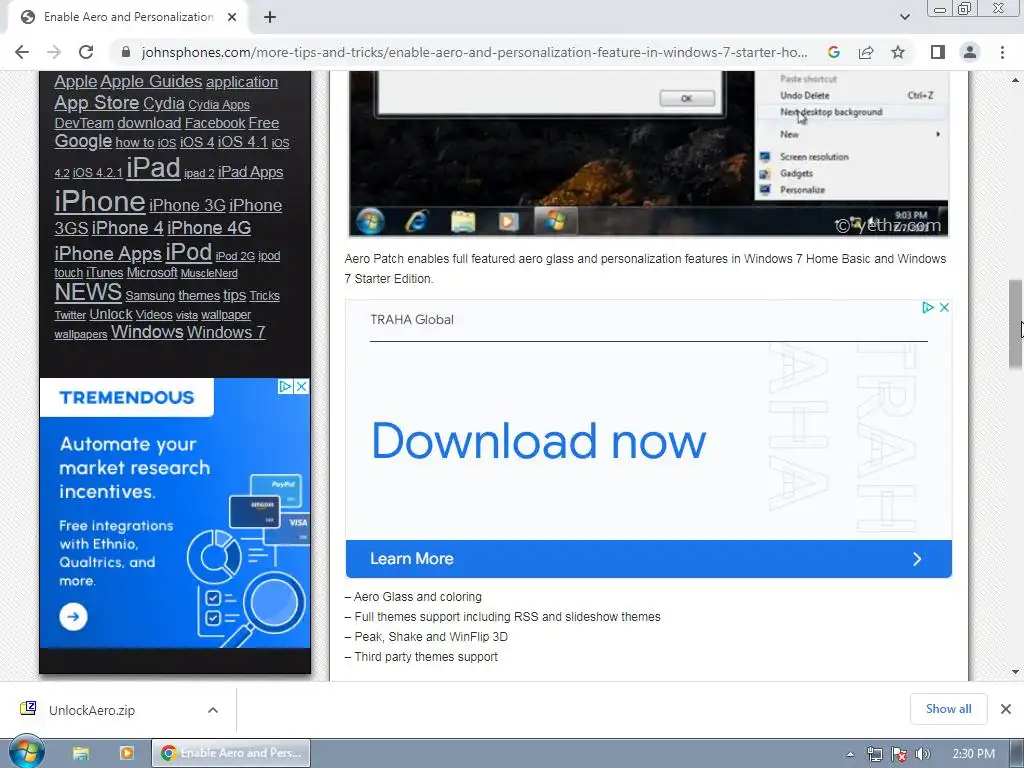
Task: Open the iPhone 4G tag link
Action: (x=208, y=228)
